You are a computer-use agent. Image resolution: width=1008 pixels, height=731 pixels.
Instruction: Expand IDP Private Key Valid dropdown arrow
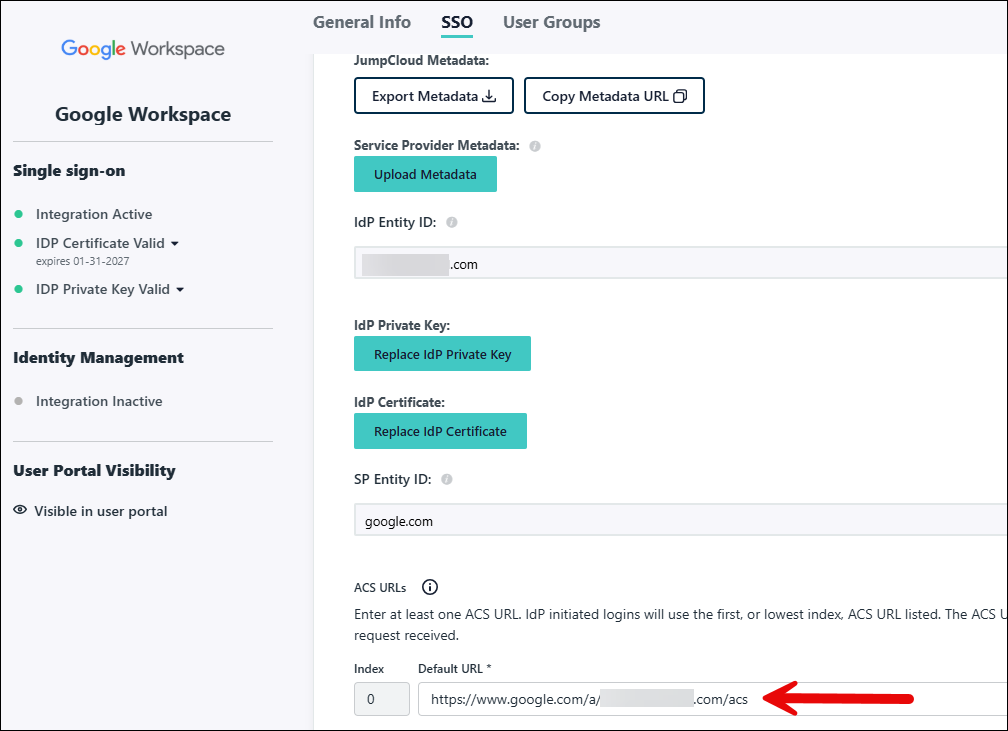(x=180, y=290)
